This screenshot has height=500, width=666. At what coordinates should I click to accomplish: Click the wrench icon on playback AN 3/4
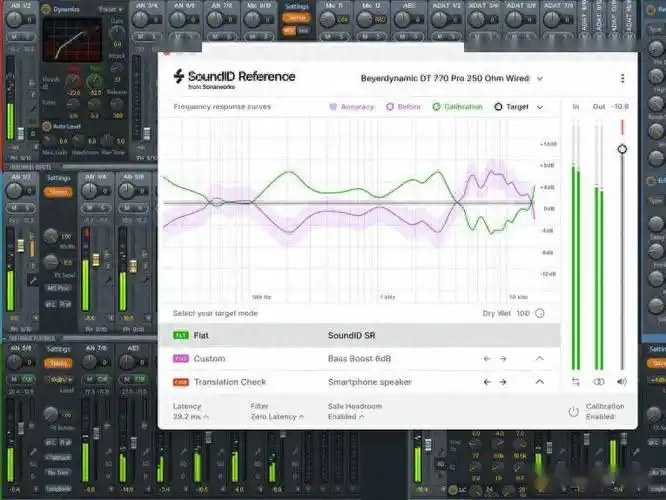pos(108,280)
